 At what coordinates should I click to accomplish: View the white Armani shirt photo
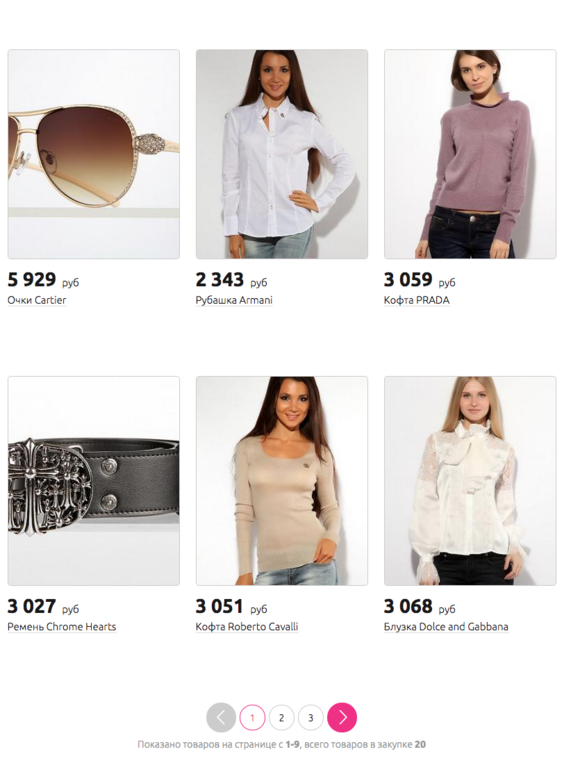282,154
